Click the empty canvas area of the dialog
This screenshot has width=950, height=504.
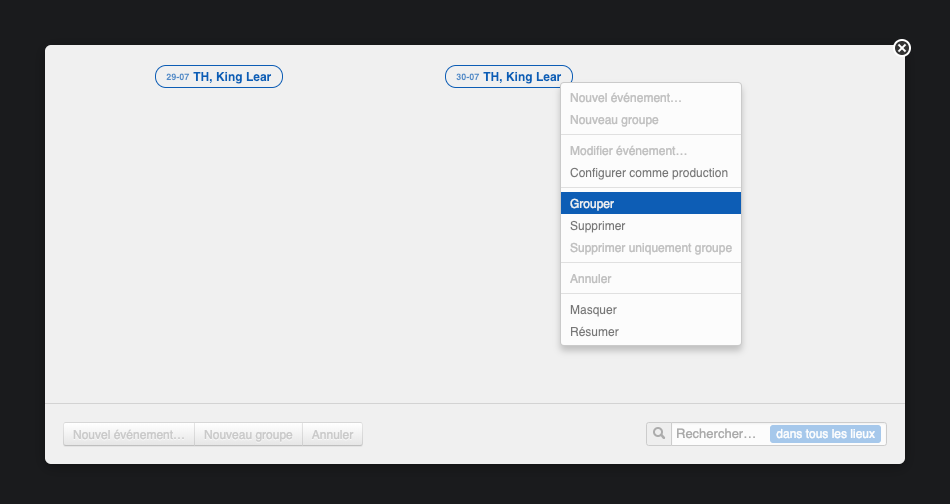pos(300,250)
